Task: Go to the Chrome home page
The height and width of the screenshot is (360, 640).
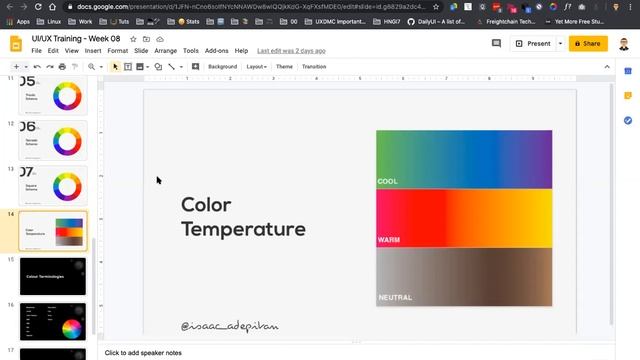Action: pyautogui.click(x=52, y=7)
